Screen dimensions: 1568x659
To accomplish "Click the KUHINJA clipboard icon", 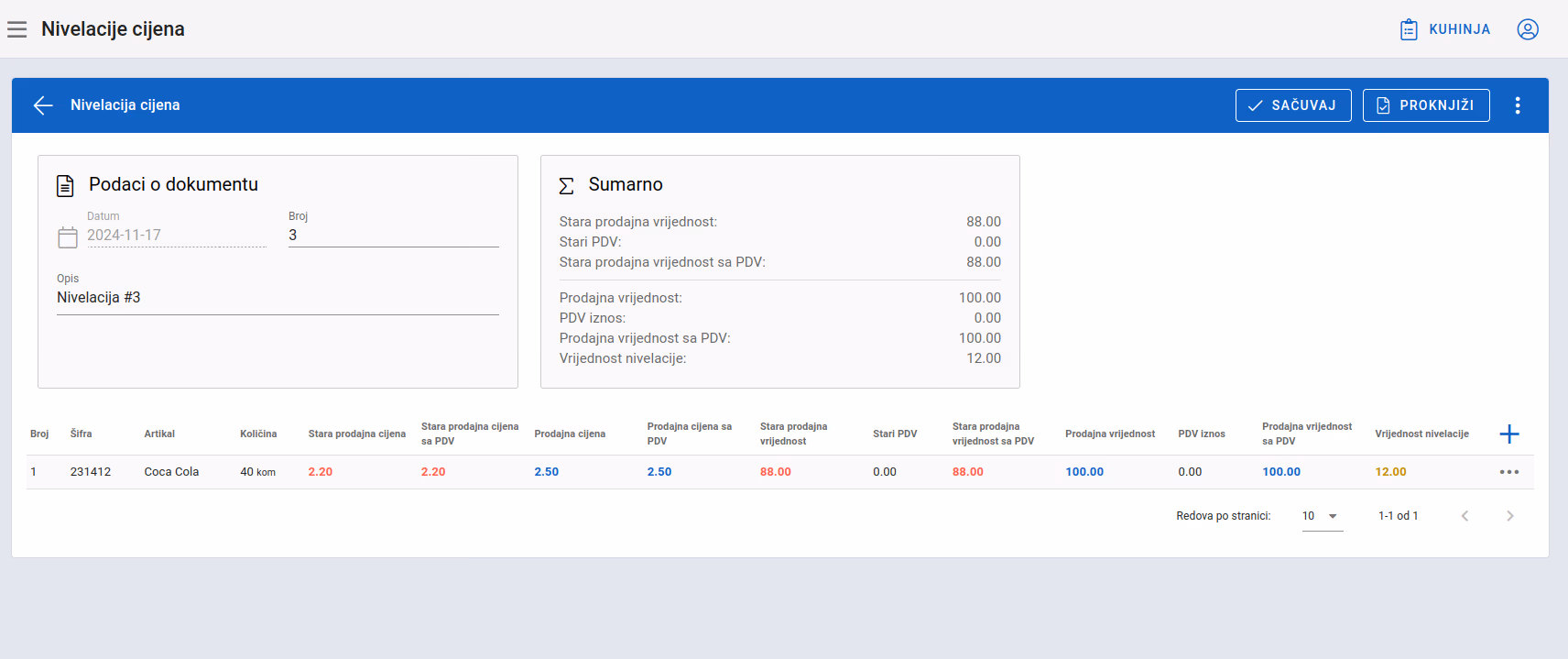I will click(x=1409, y=29).
